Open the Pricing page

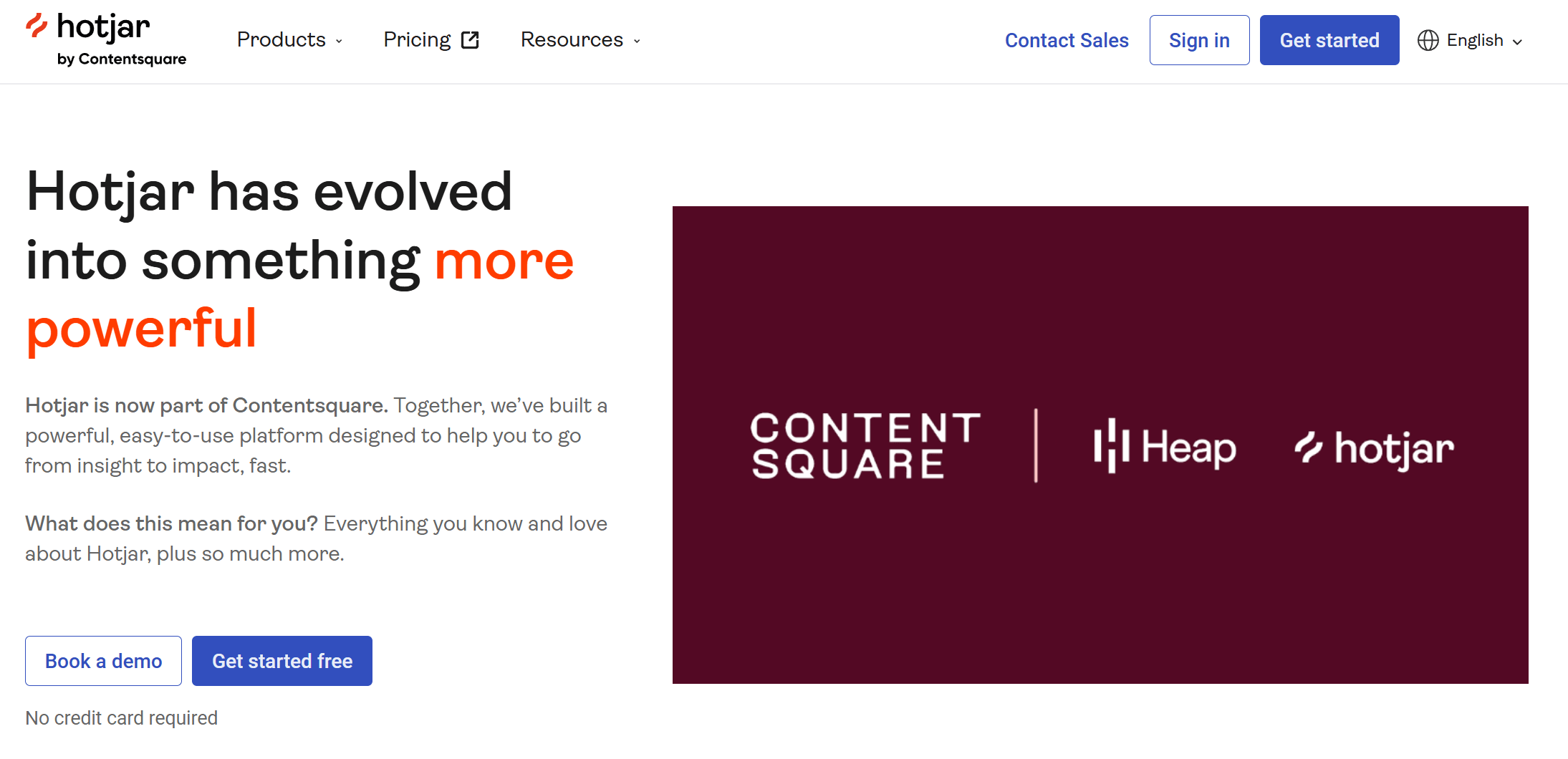coord(431,39)
